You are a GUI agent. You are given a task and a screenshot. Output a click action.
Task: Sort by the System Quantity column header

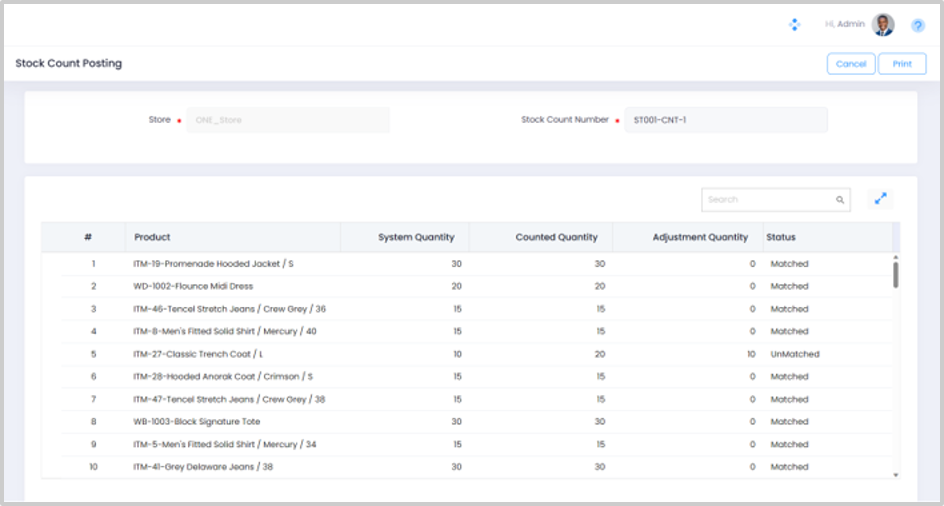[416, 237]
